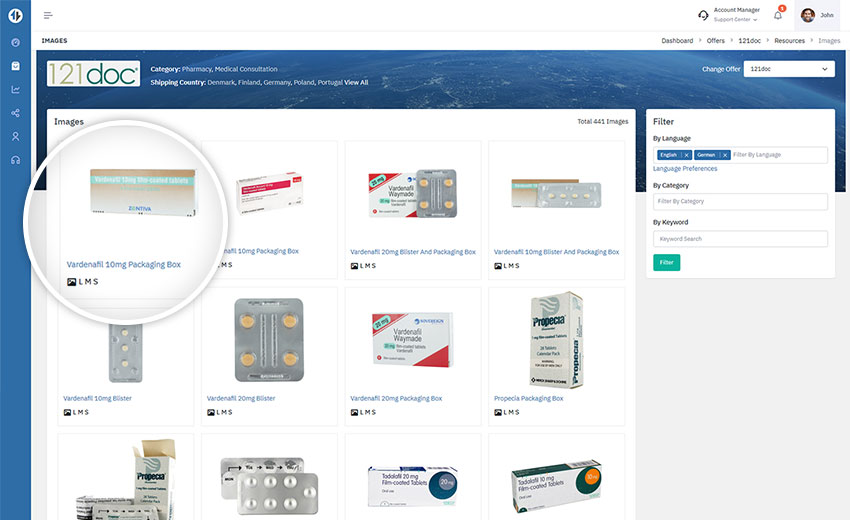
Task: Go to Offers breadcrumb
Action: (716, 41)
